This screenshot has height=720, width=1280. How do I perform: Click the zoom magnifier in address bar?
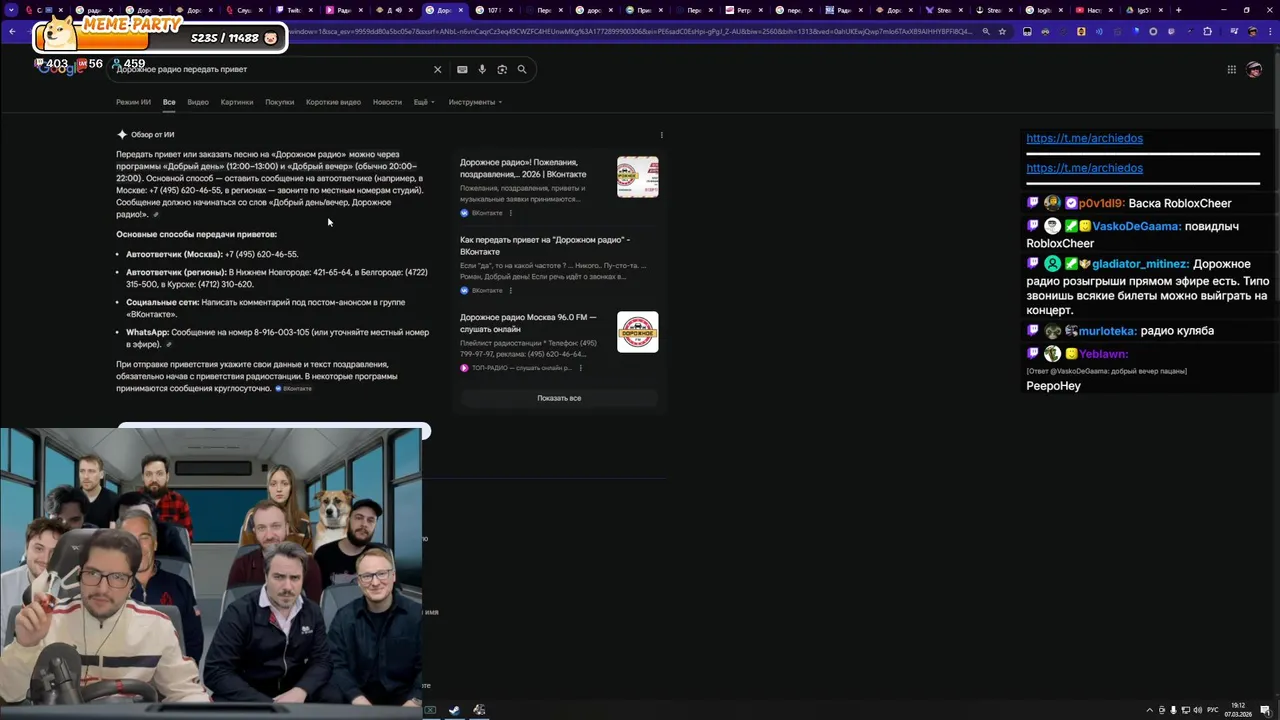pos(986,31)
